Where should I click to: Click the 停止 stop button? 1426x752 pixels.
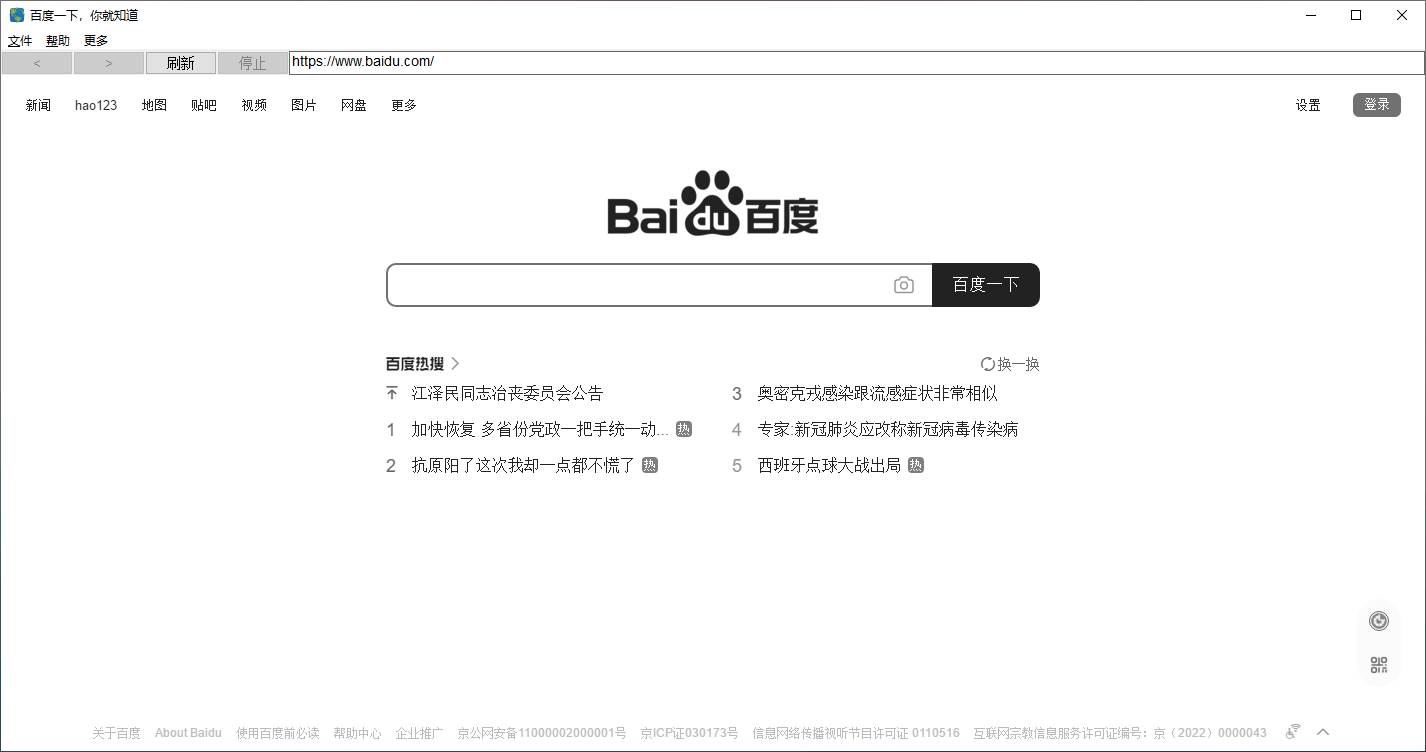pos(253,63)
